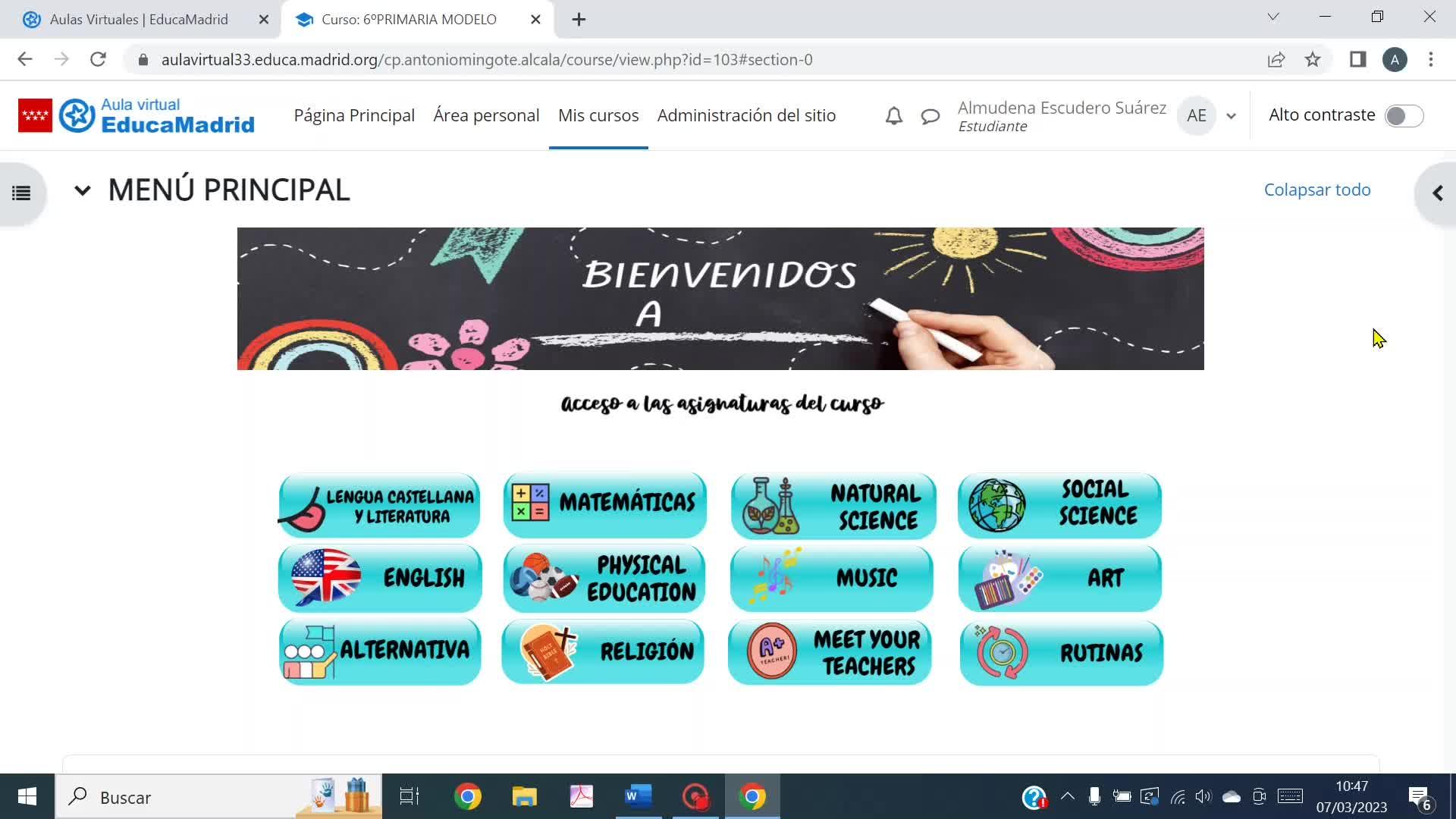Open the Chrome side panel icon

[1357, 60]
